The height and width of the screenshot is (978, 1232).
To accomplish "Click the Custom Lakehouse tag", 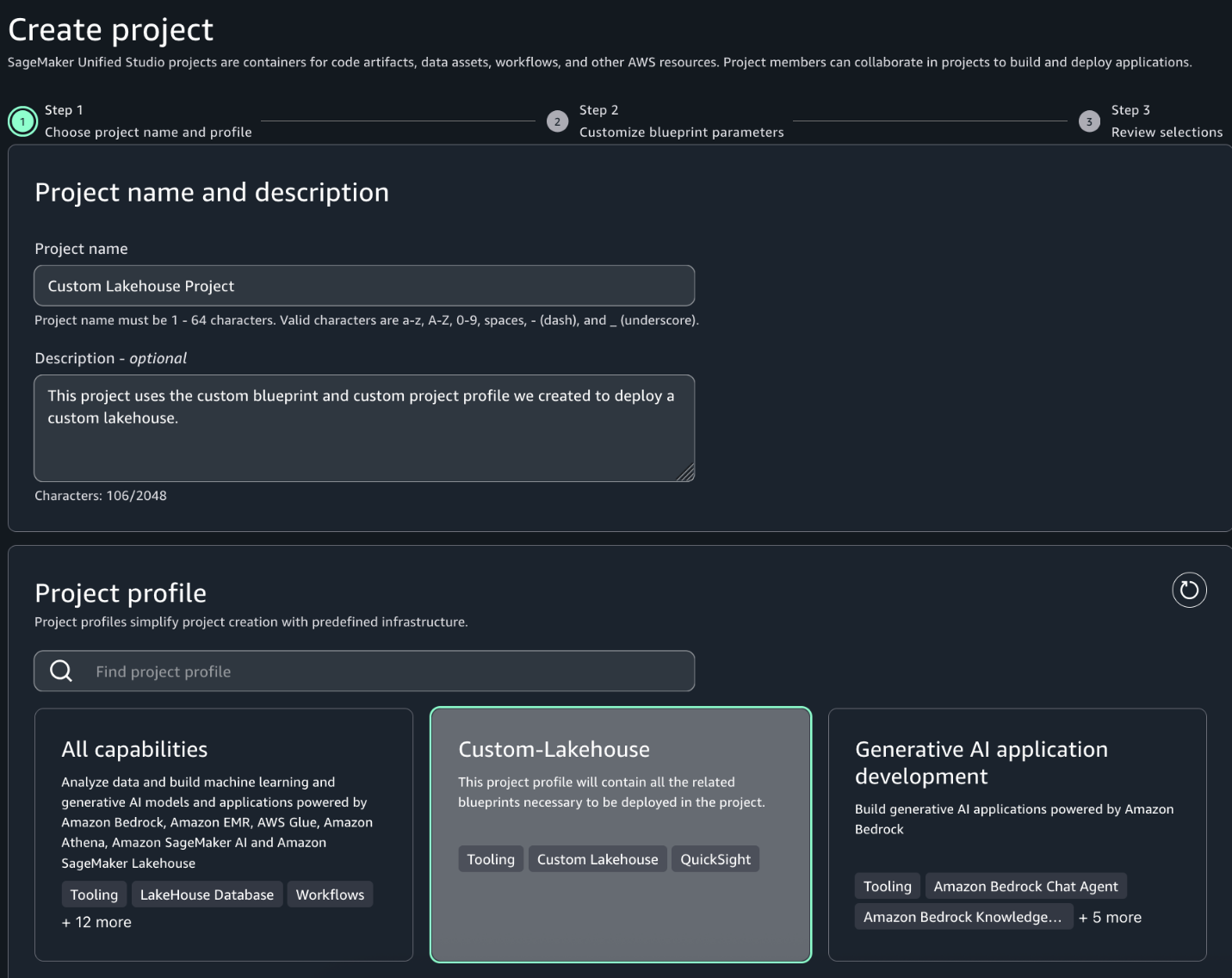I will pos(597,859).
